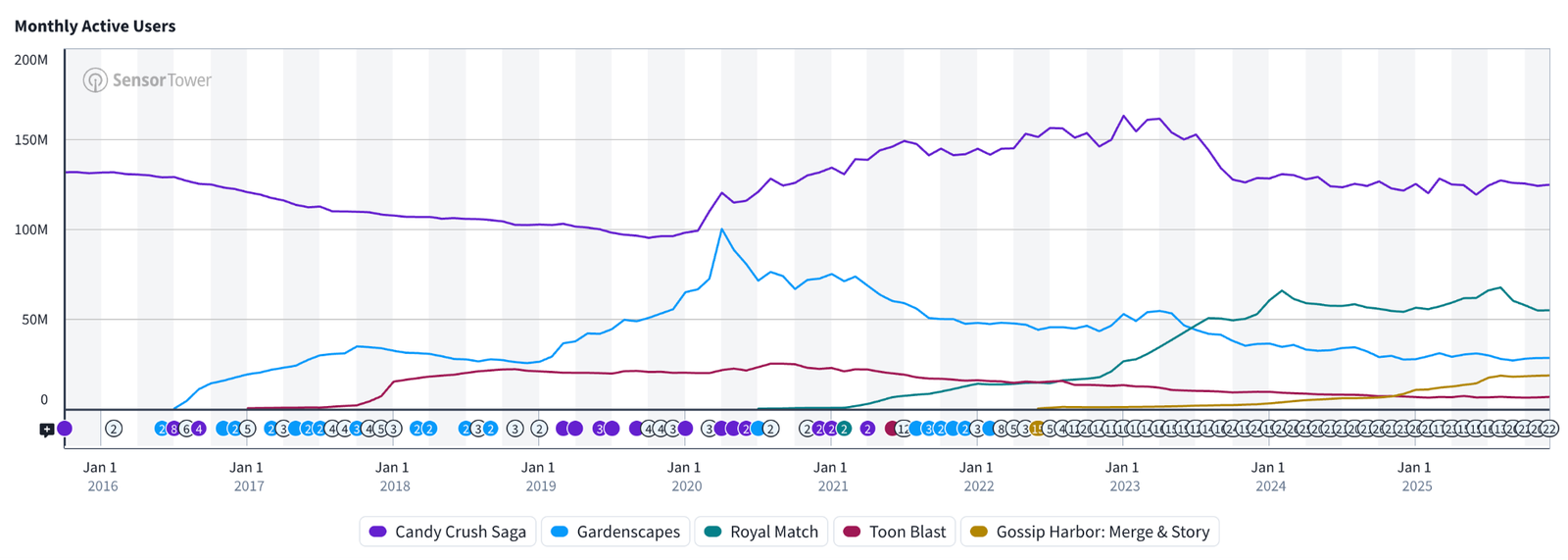The image size is (1568, 560).
Task: Open the white '6' event marker
Action: point(186,429)
